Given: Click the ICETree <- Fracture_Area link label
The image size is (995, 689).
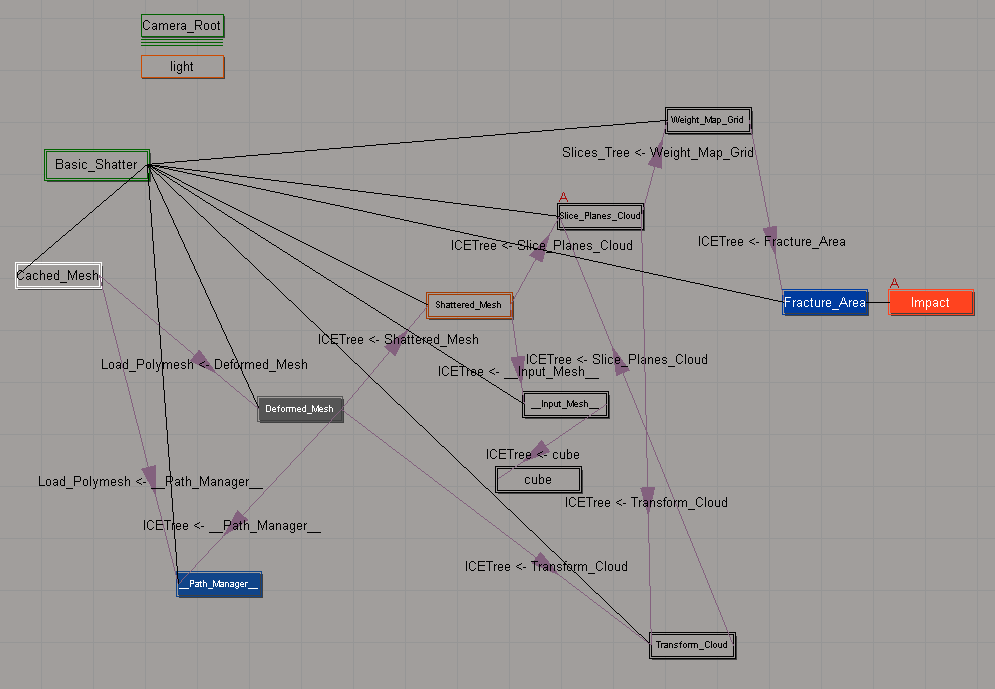Looking at the screenshot, I should coord(771,242).
